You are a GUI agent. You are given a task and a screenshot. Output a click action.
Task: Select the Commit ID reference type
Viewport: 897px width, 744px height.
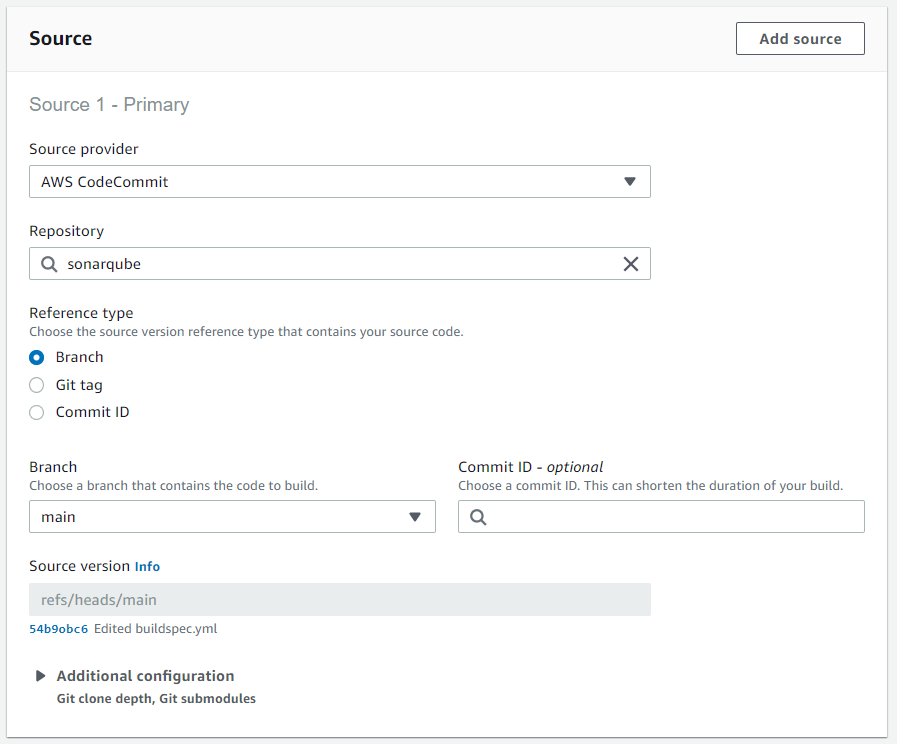tap(36, 412)
